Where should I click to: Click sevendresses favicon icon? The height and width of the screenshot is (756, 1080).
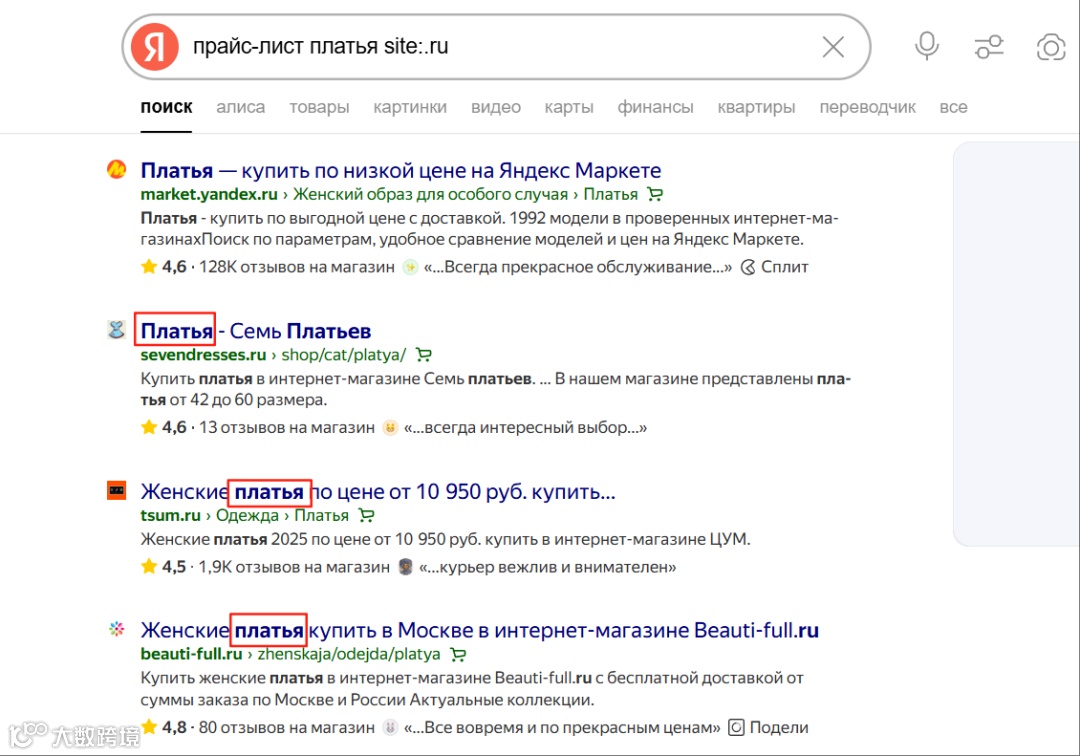click(116, 330)
